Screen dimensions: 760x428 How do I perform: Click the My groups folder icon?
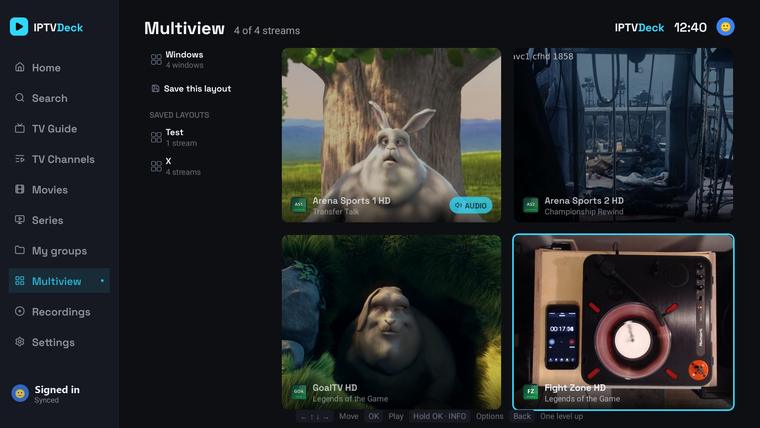pos(20,250)
